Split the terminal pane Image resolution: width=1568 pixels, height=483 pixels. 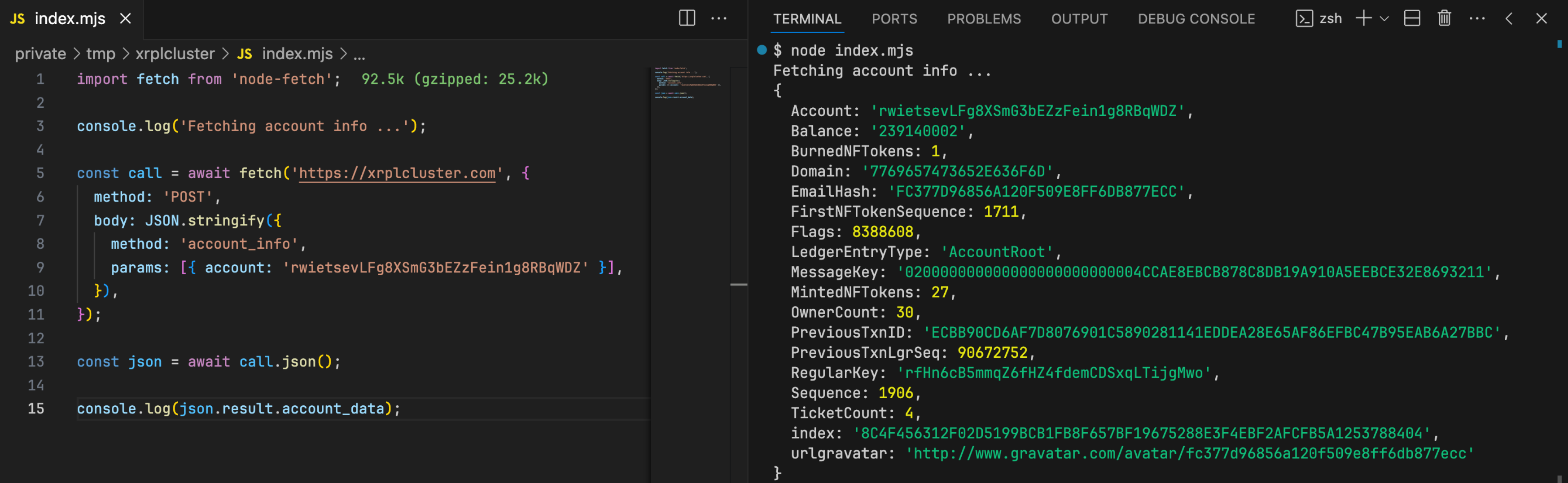1411,18
